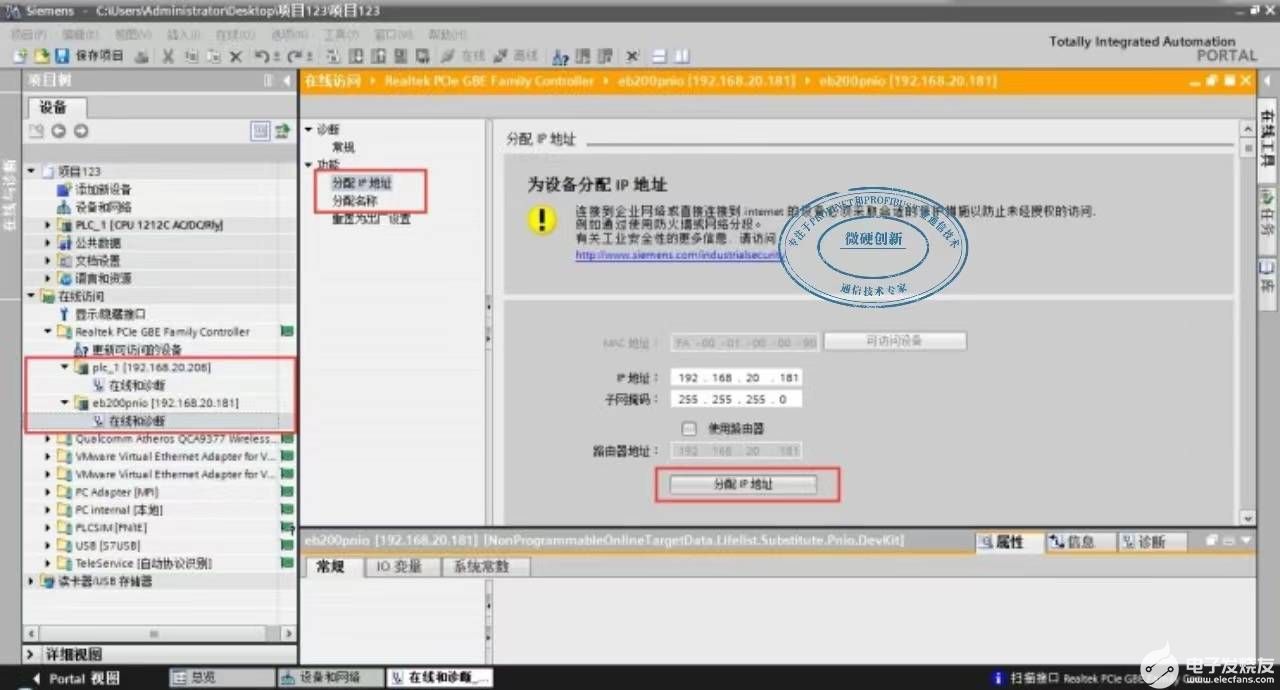Click the Go offline 离线 toolbar icon
This screenshot has height=690, width=1280.
pyautogui.click(x=517, y=56)
